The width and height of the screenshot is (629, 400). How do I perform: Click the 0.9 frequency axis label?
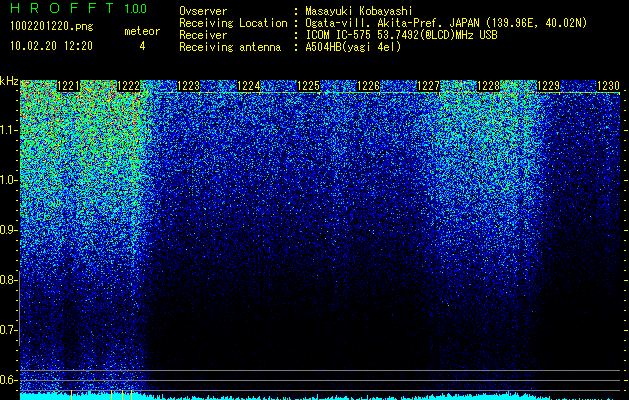point(9,230)
